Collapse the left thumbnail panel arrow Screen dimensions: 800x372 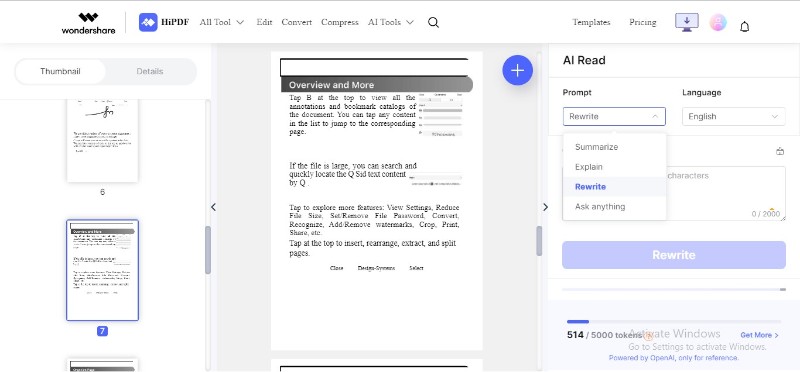point(213,207)
